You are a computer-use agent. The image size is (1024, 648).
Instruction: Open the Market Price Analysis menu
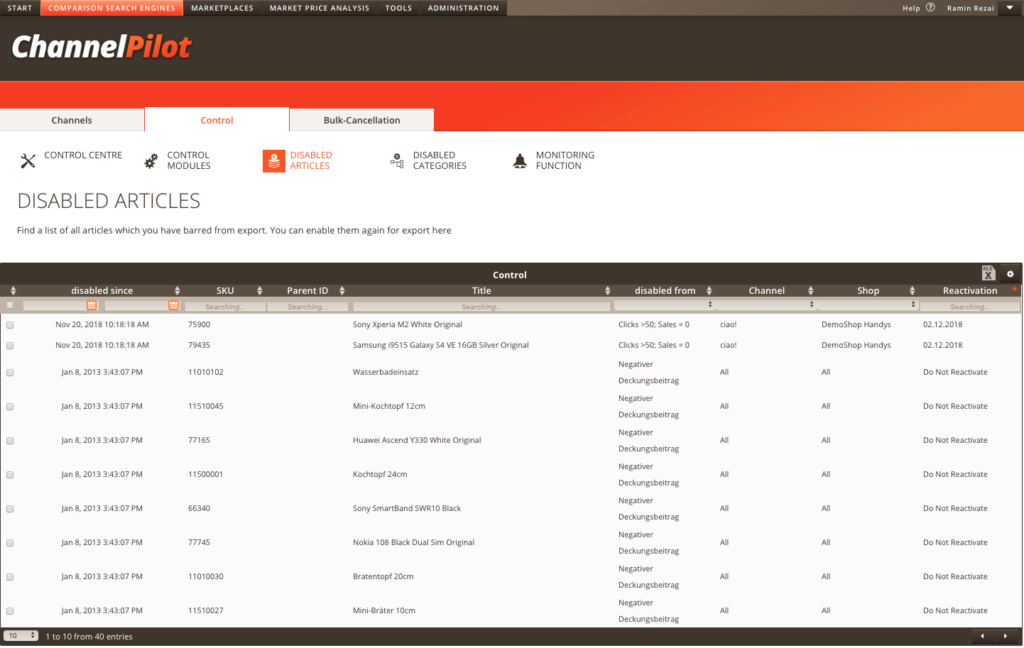click(319, 8)
